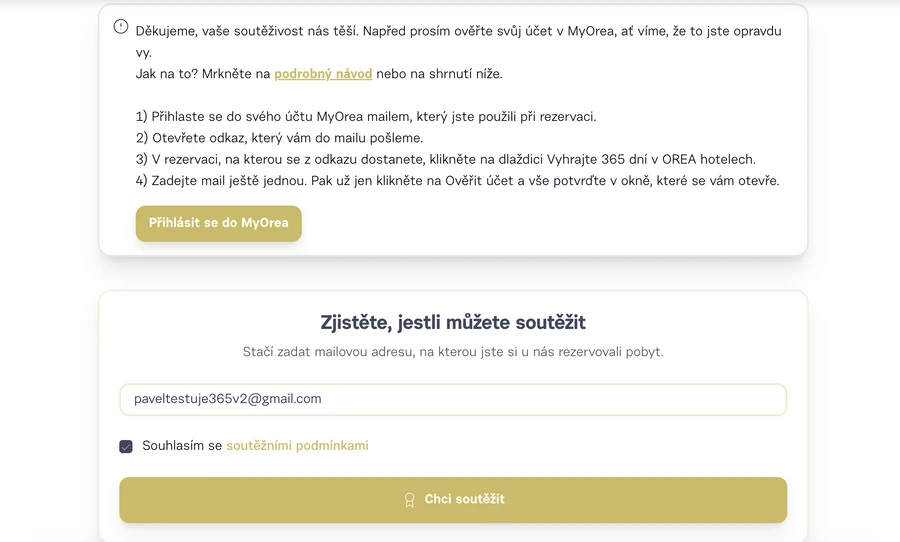This screenshot has height=542, width=900.
Task: Select step 2 "Otevřete odkaz" instruction
Action: tap(280, 138)
